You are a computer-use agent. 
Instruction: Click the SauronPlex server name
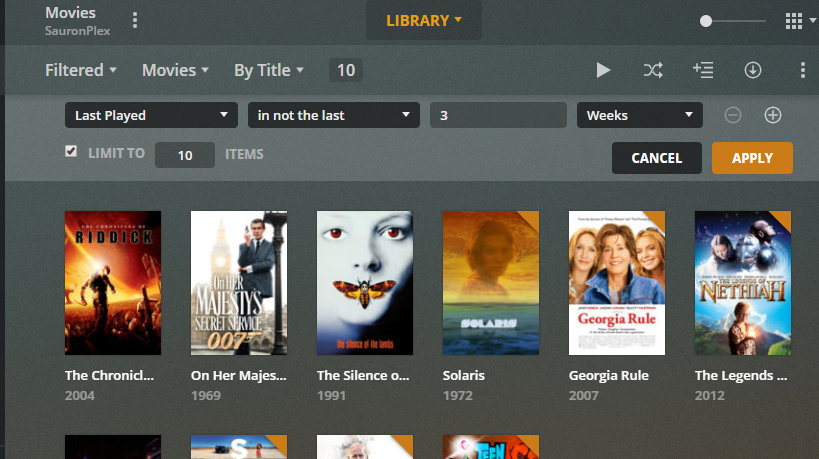point(77,31)
